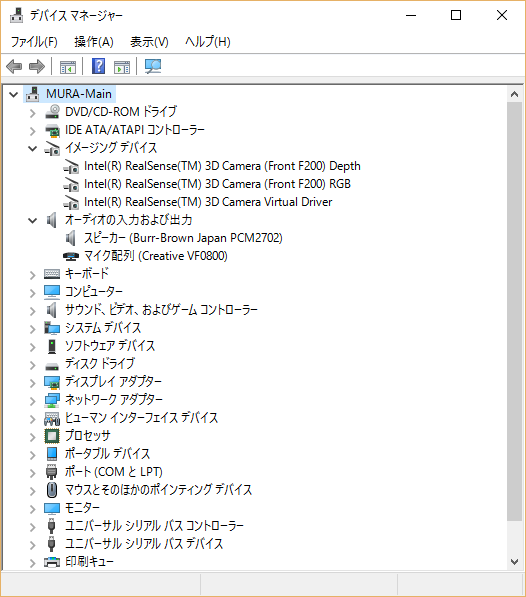526x597 pixels.
Task: Open the 操作(A) menu
Action: 94,42
